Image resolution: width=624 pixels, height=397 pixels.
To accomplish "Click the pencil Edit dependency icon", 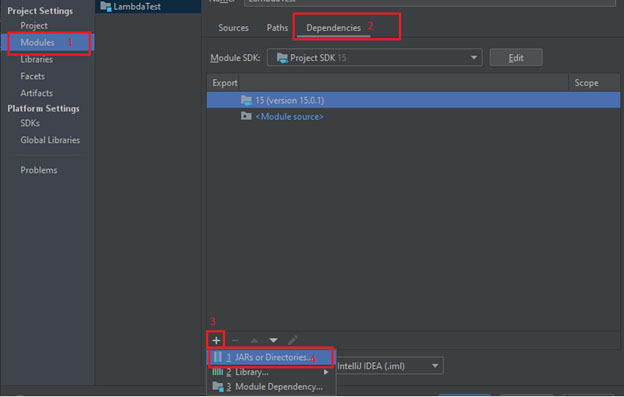I will coord(292,340).
